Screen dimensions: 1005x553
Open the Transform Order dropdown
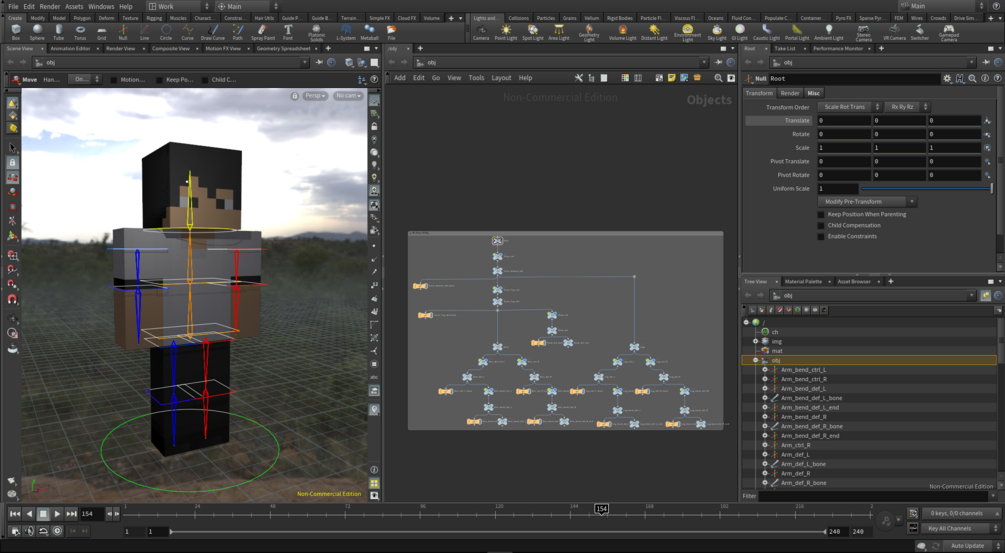(x=849, y=107)
